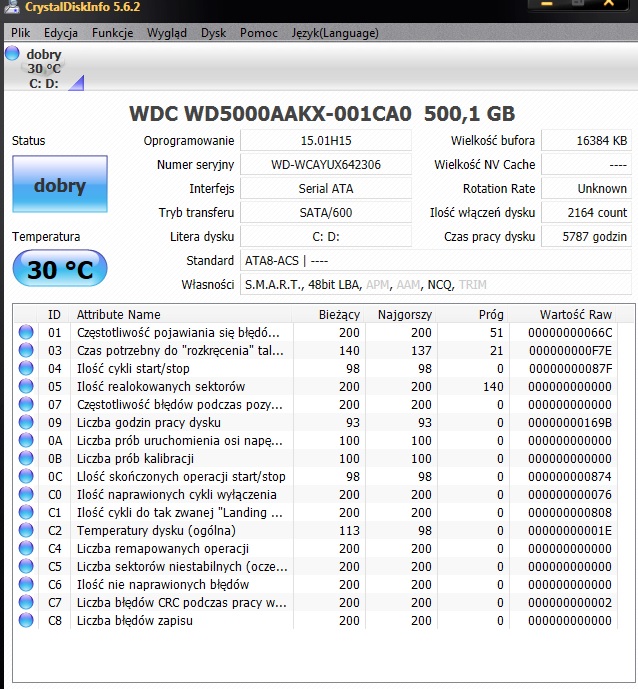This screenshot has width=638, height=689.
Task: Select row Liczba prób kalibracji
Action: (315, 458)
